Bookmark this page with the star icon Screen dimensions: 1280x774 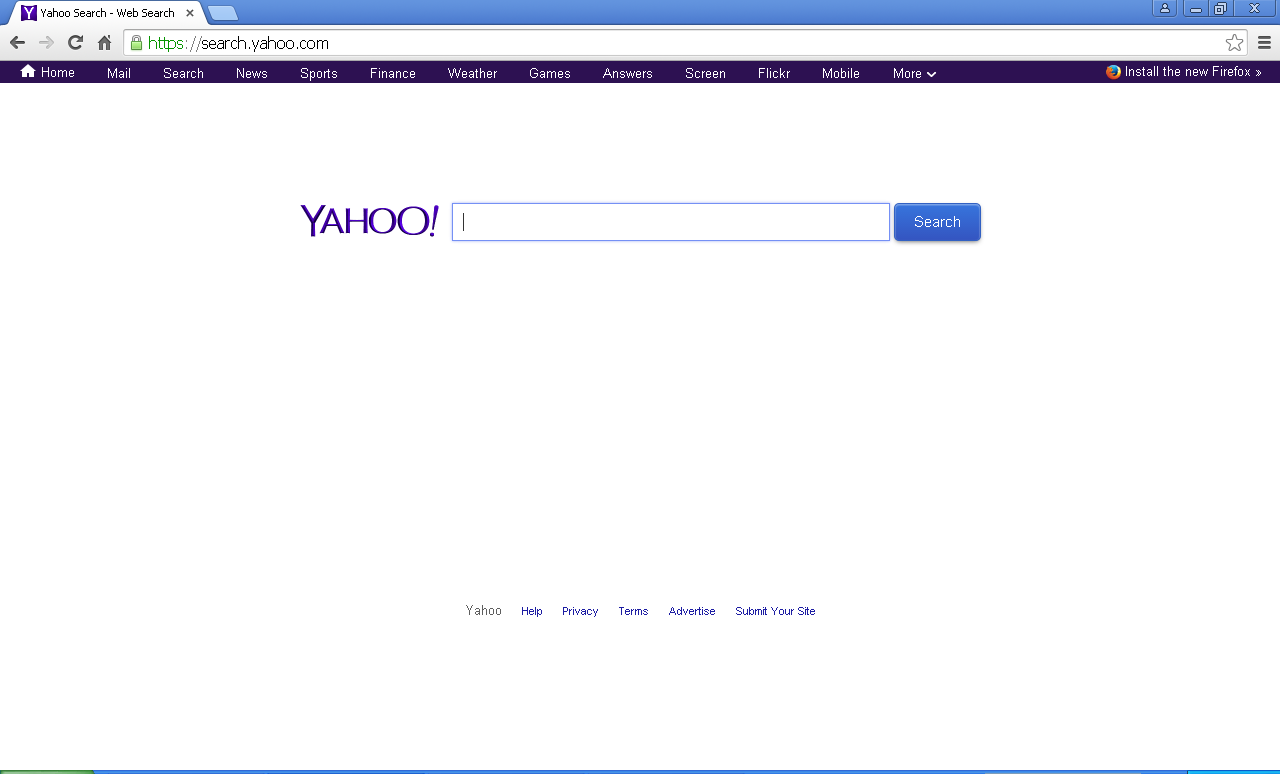[1234, 43]
